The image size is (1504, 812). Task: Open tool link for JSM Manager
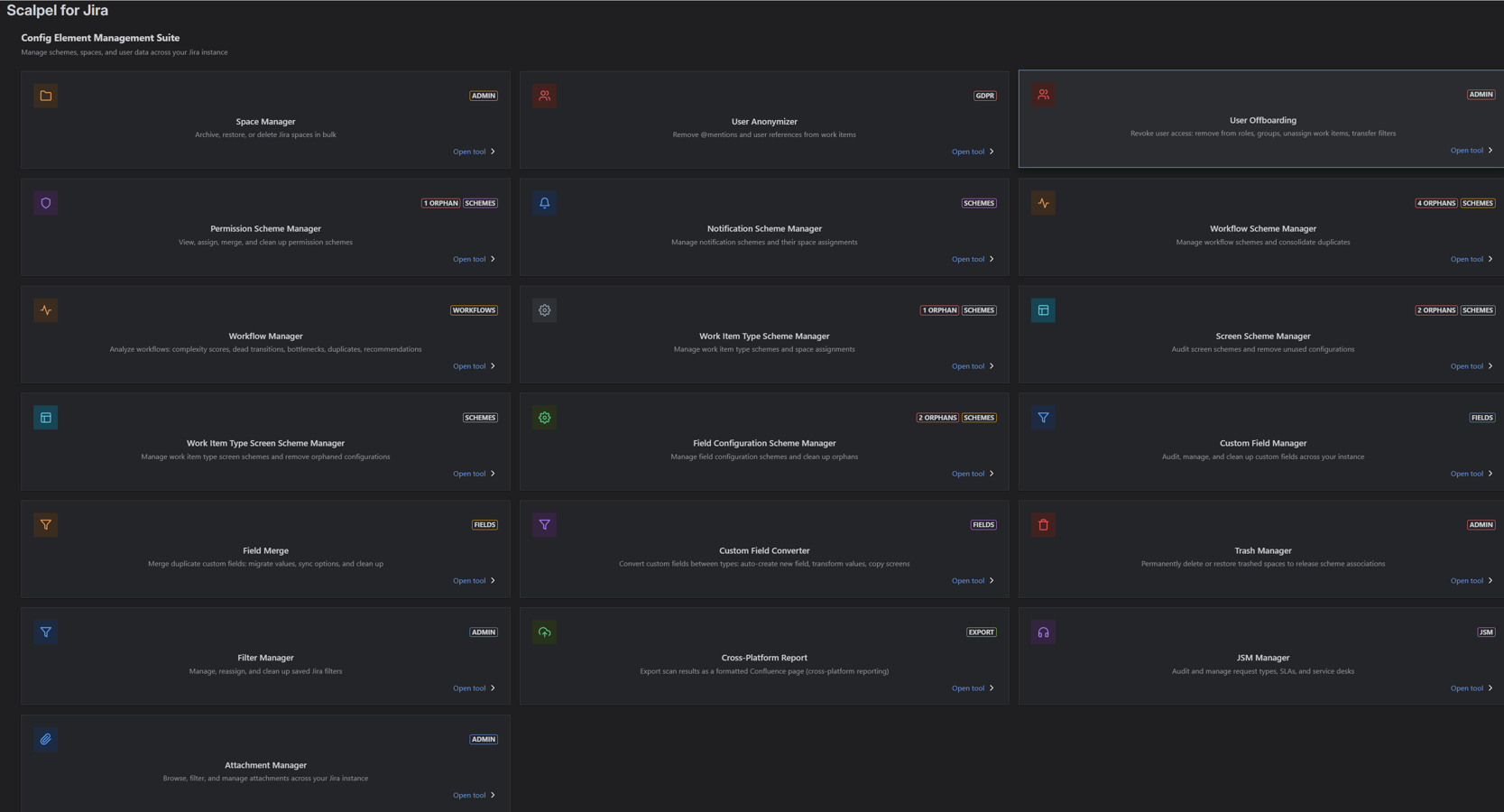(1472, 688)
